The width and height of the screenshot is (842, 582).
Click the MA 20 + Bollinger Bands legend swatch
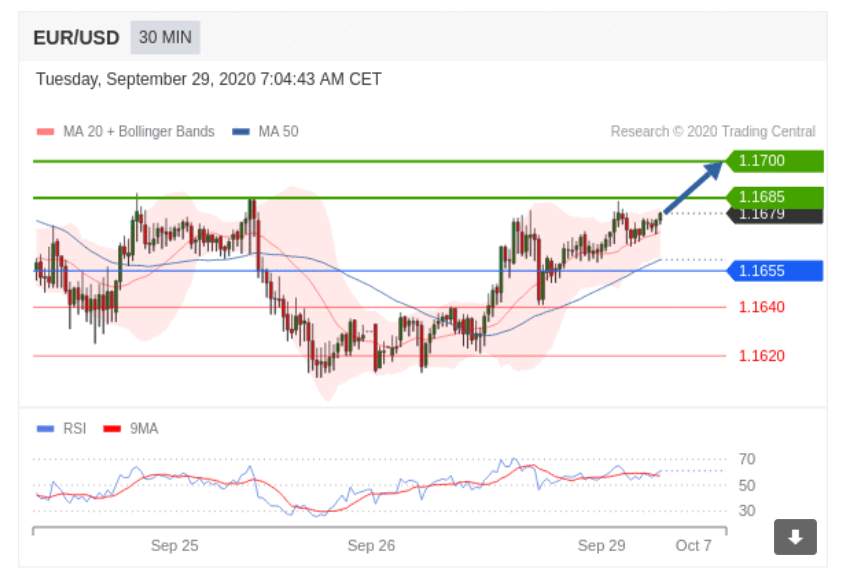point(45,132)
